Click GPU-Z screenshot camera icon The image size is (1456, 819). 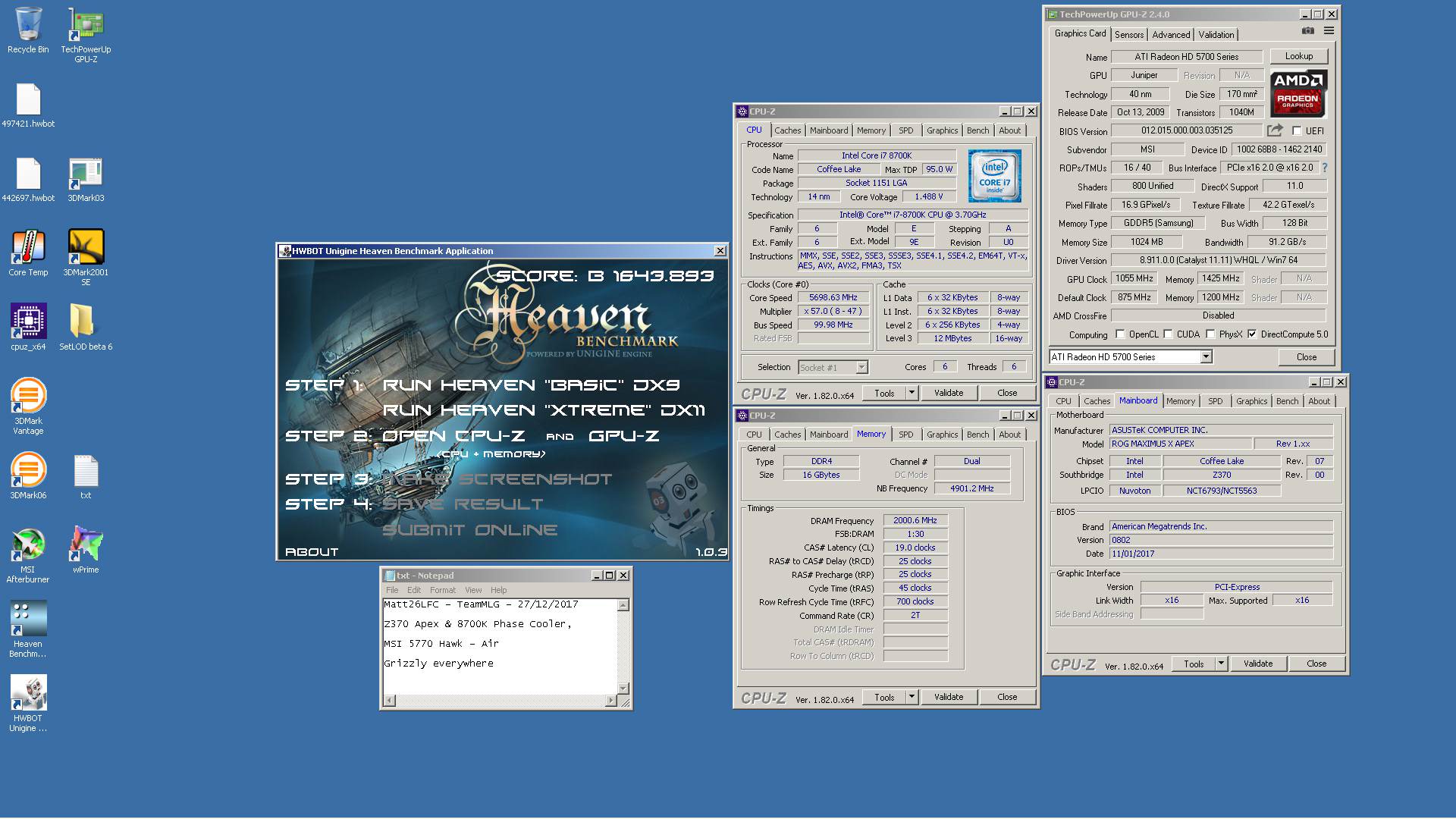[x=1308, y=31]
